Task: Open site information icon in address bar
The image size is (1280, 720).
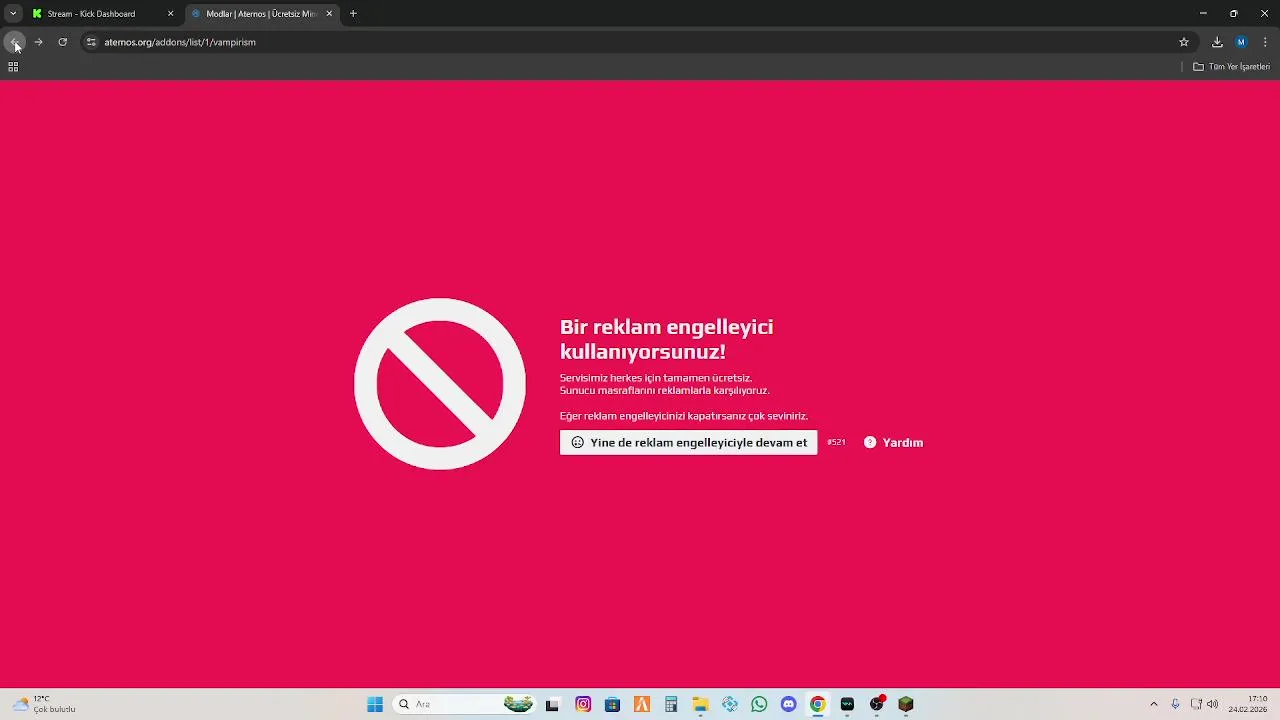Action: [91, 42]
